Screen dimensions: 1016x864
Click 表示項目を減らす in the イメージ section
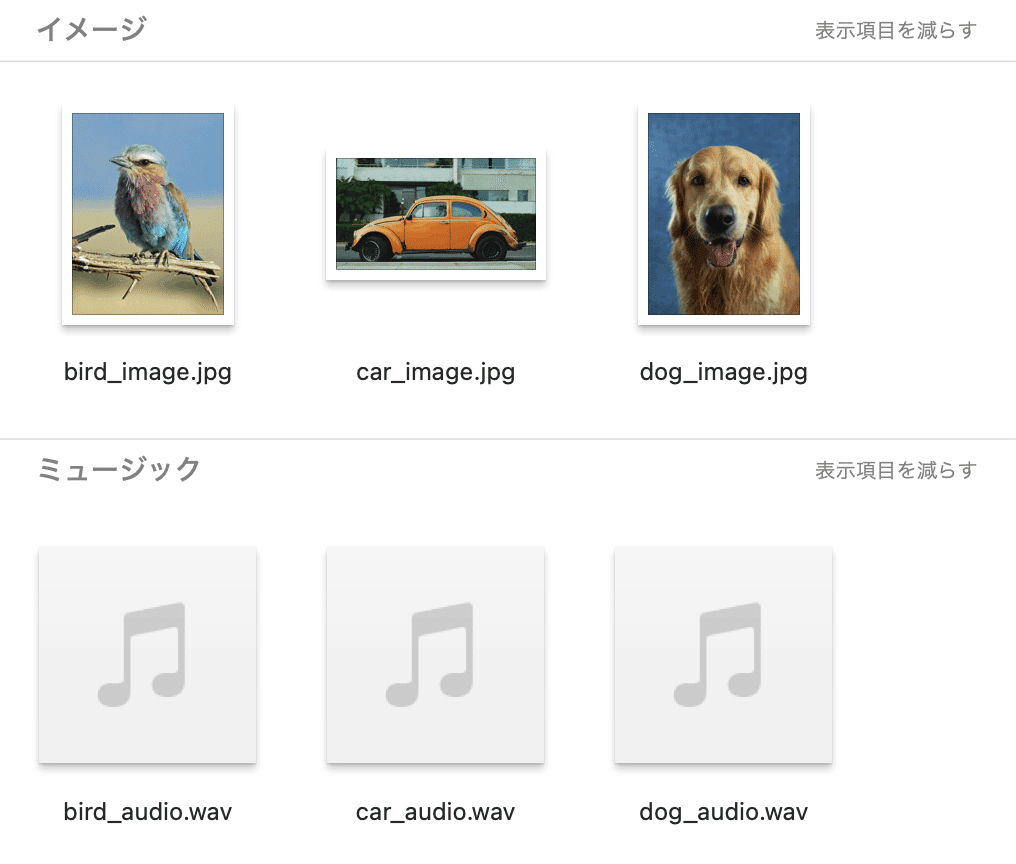click(895, 30)
